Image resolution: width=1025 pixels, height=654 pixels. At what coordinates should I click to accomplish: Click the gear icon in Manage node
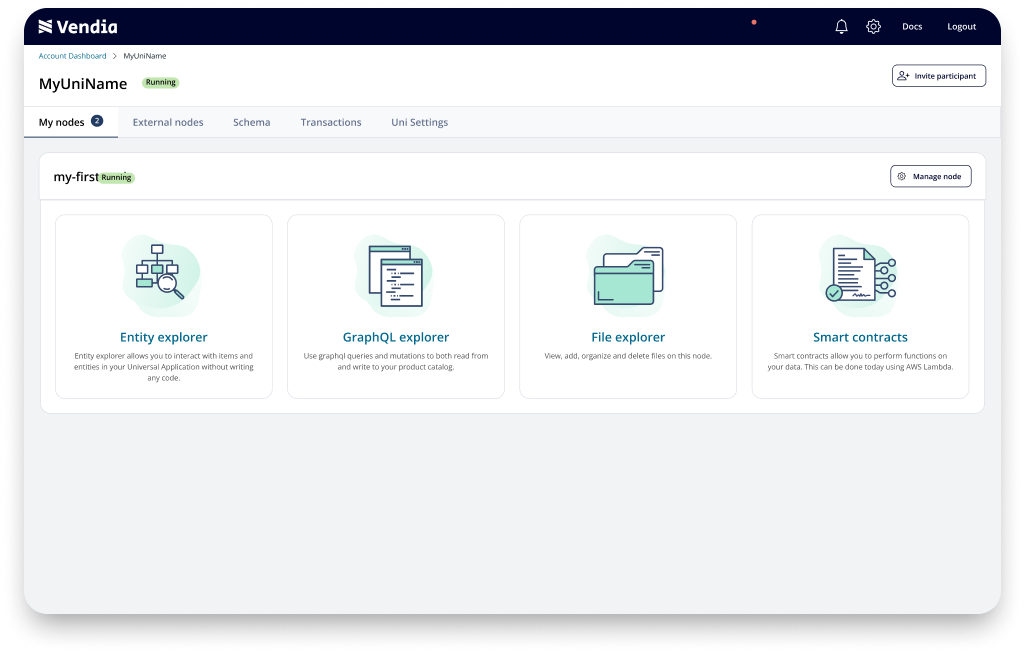pyautogui.click(x=901, y=177)
